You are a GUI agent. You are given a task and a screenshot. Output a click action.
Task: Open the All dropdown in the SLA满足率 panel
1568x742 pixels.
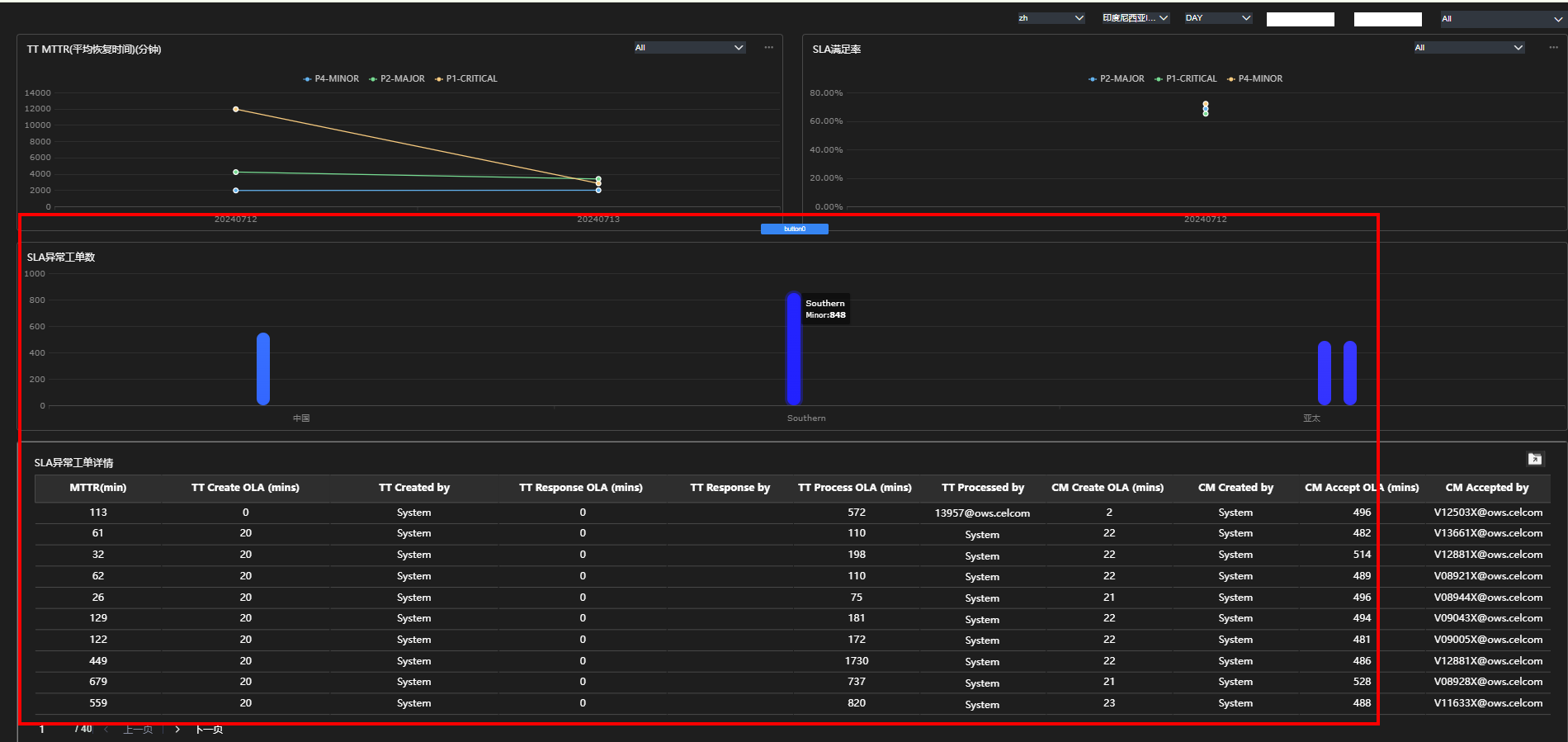coord(1469,48)
